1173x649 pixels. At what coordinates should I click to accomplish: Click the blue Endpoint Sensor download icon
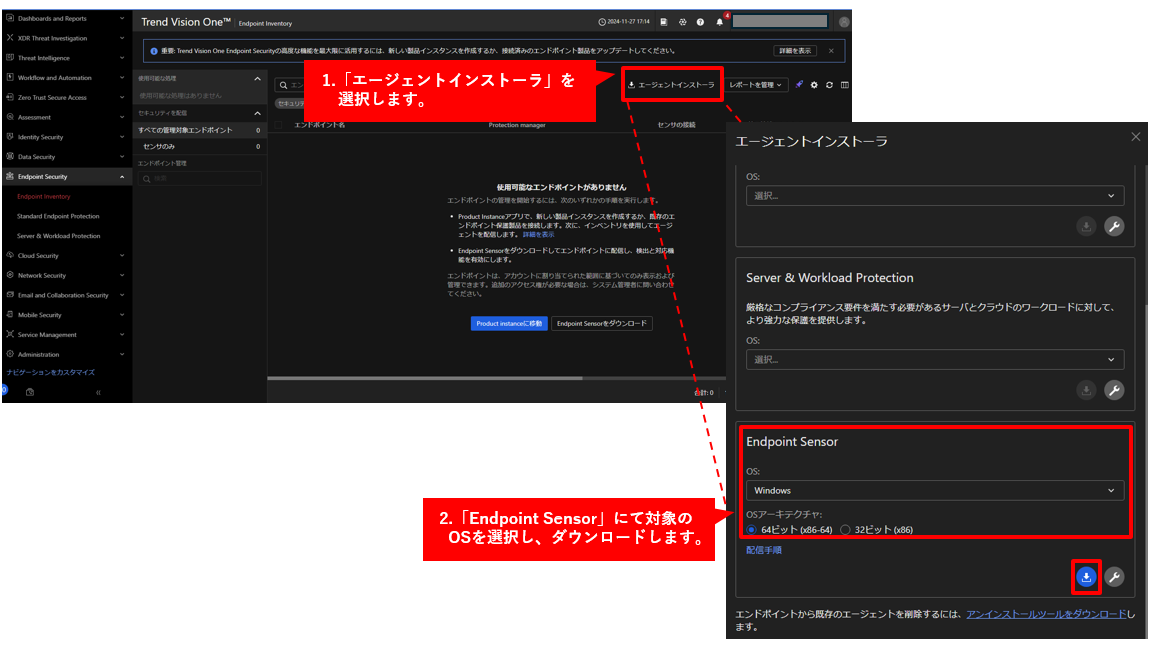pos(1086,577)
